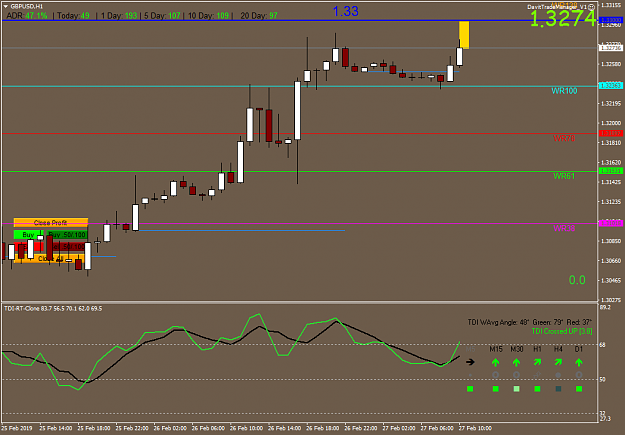Click the 10 Day: 109 readout
Screen dimensions: 625x435
coord(208,16)
